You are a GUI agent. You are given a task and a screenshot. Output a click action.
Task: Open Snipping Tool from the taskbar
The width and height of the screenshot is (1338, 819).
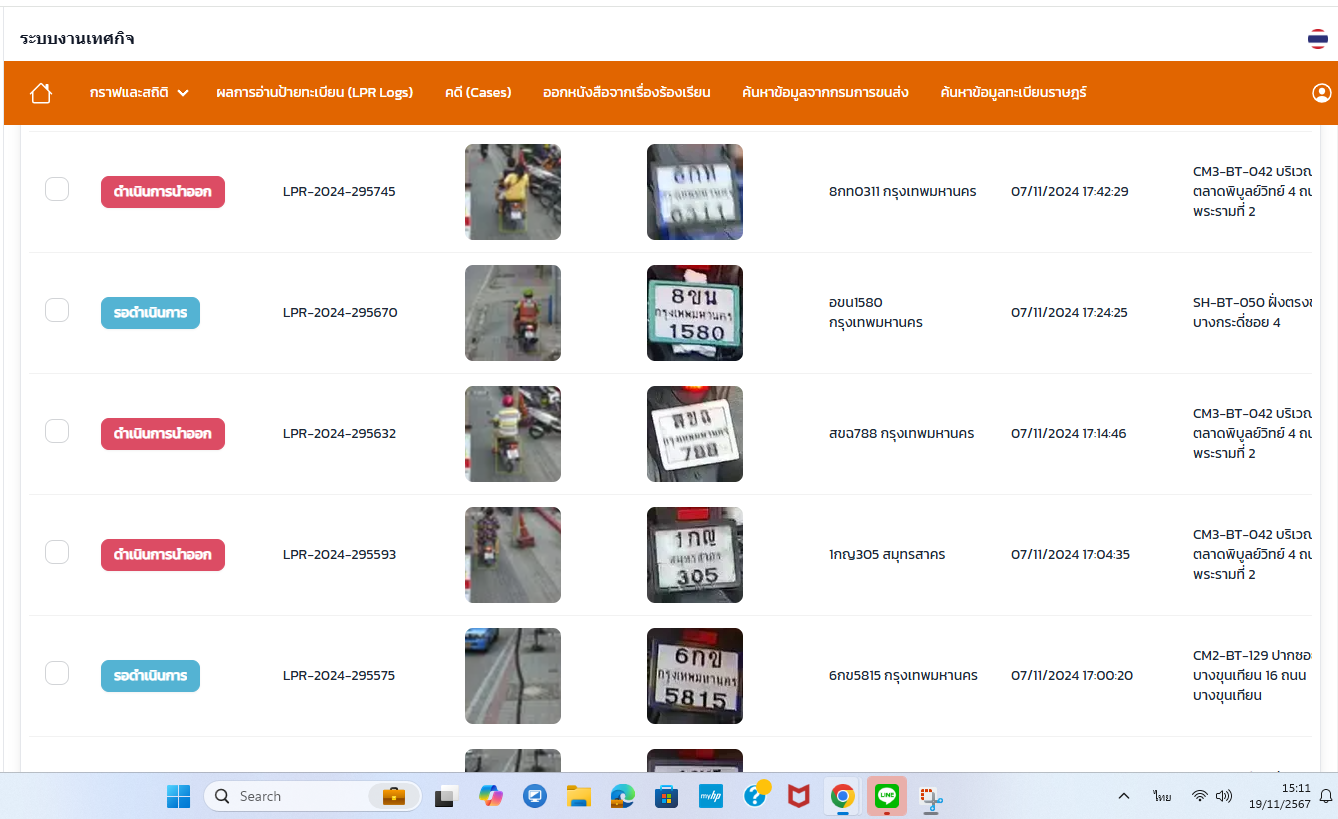tap(931, 796)
